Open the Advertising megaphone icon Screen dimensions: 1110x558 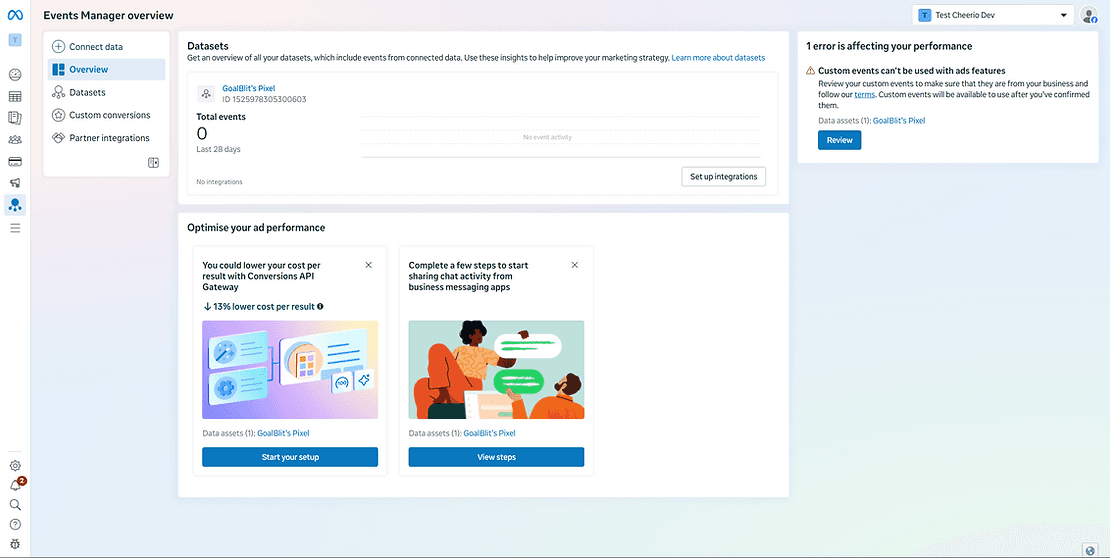15,183
